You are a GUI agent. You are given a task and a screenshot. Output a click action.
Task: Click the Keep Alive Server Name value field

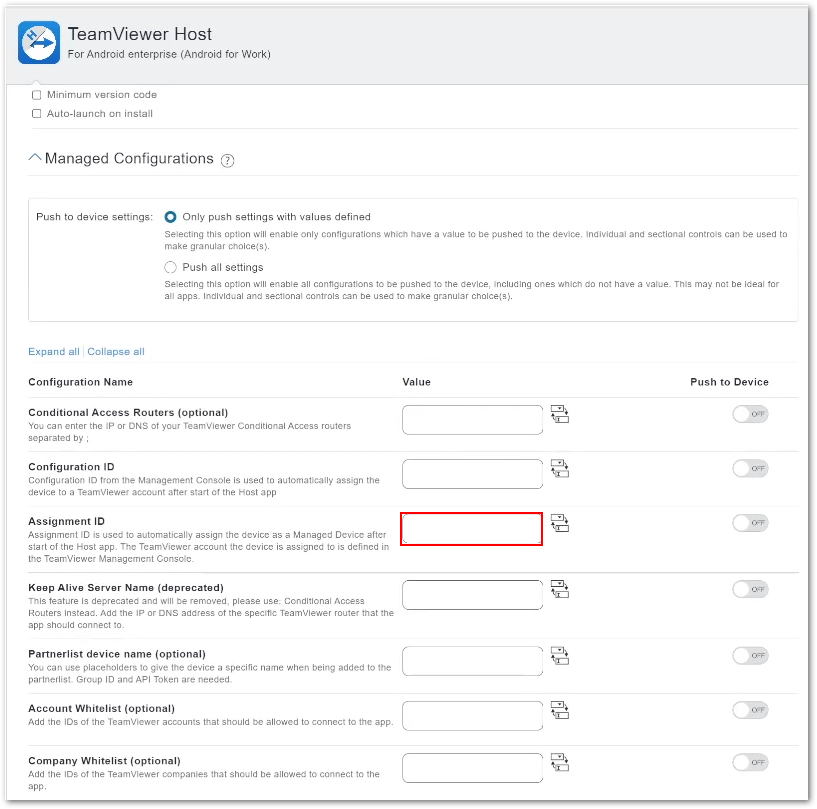tap(471, 594)
